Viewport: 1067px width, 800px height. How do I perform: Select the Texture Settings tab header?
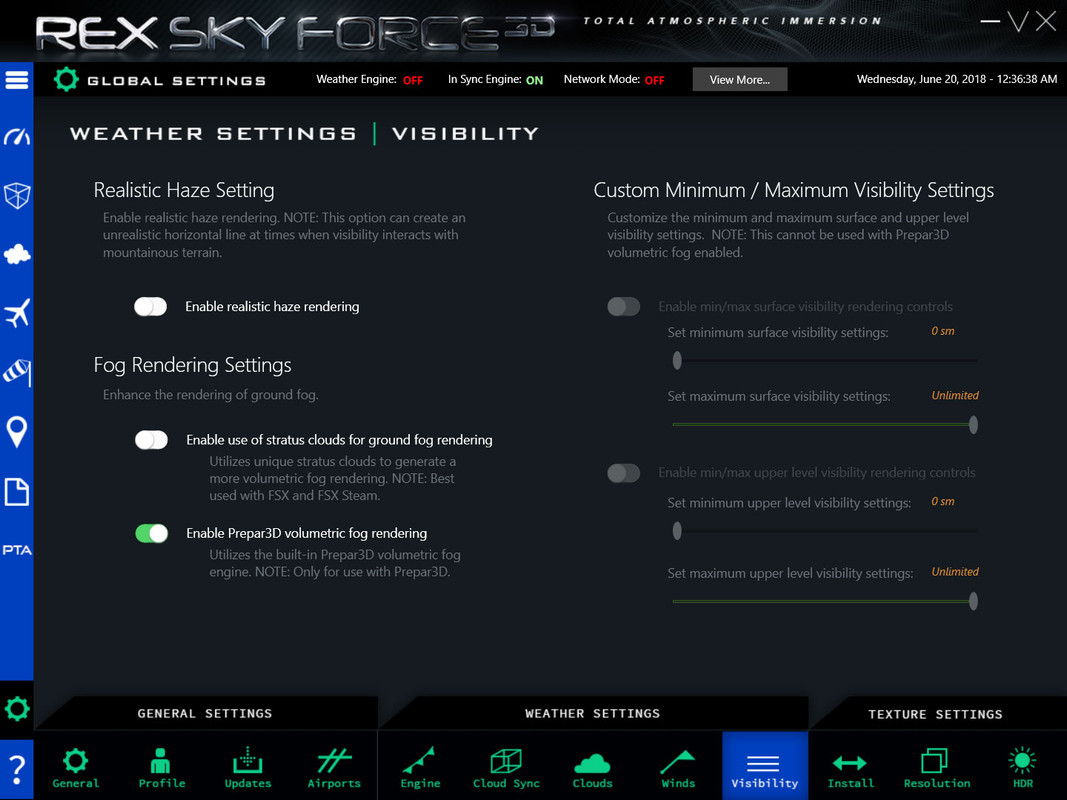[x=936, y=714]
